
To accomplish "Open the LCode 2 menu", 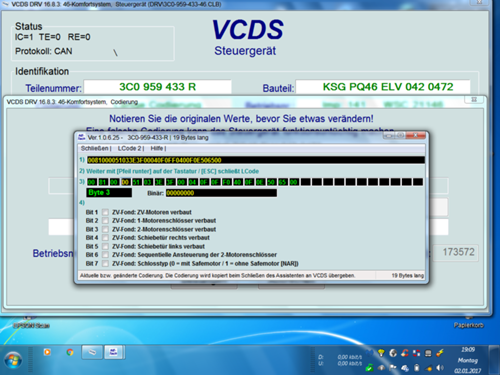I will (130, 148).
